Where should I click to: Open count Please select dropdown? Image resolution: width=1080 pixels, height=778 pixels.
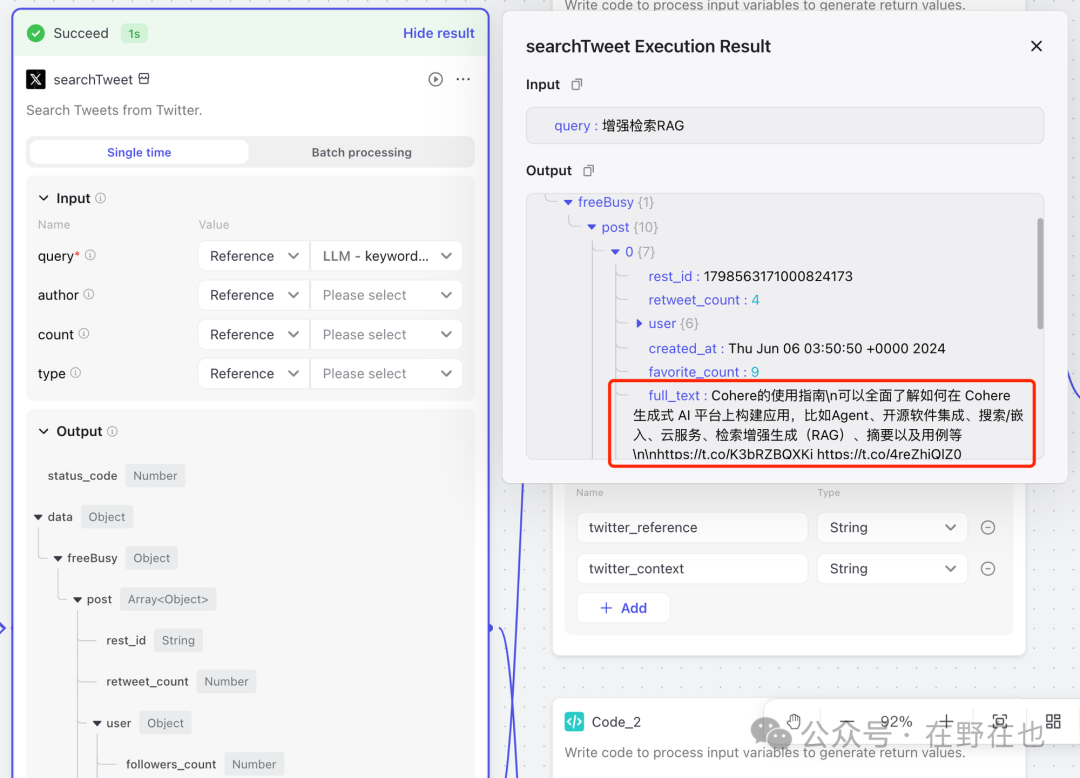(386, 335)
